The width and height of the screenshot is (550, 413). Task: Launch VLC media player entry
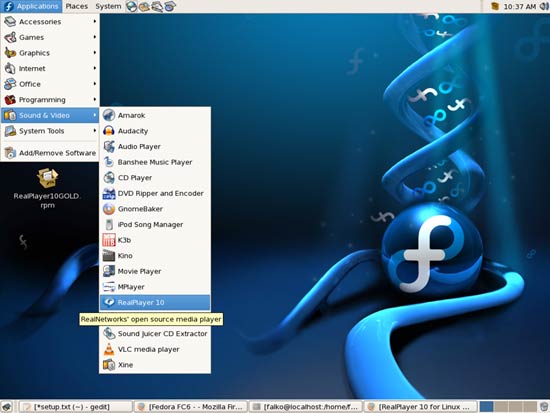click(155, 349)
